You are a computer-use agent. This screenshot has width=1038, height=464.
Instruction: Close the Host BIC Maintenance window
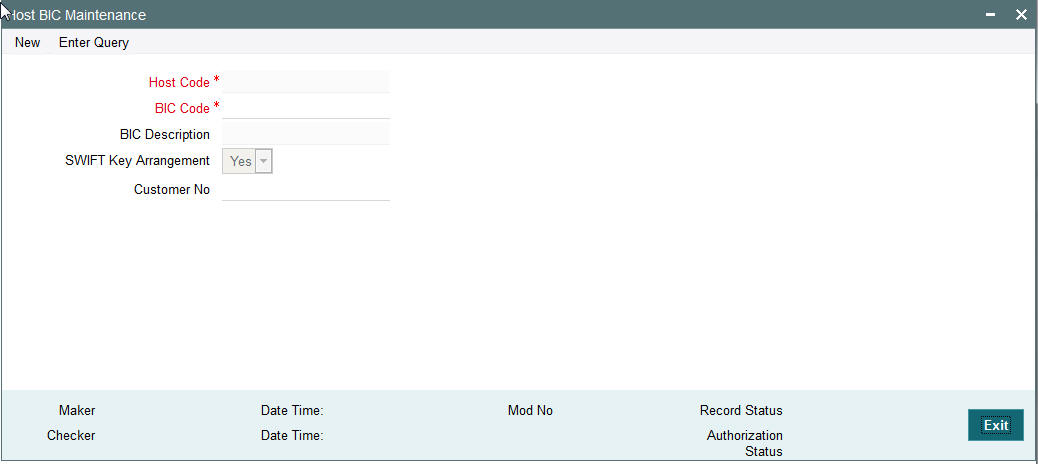pyautogui.click(x=1021, y=15)
